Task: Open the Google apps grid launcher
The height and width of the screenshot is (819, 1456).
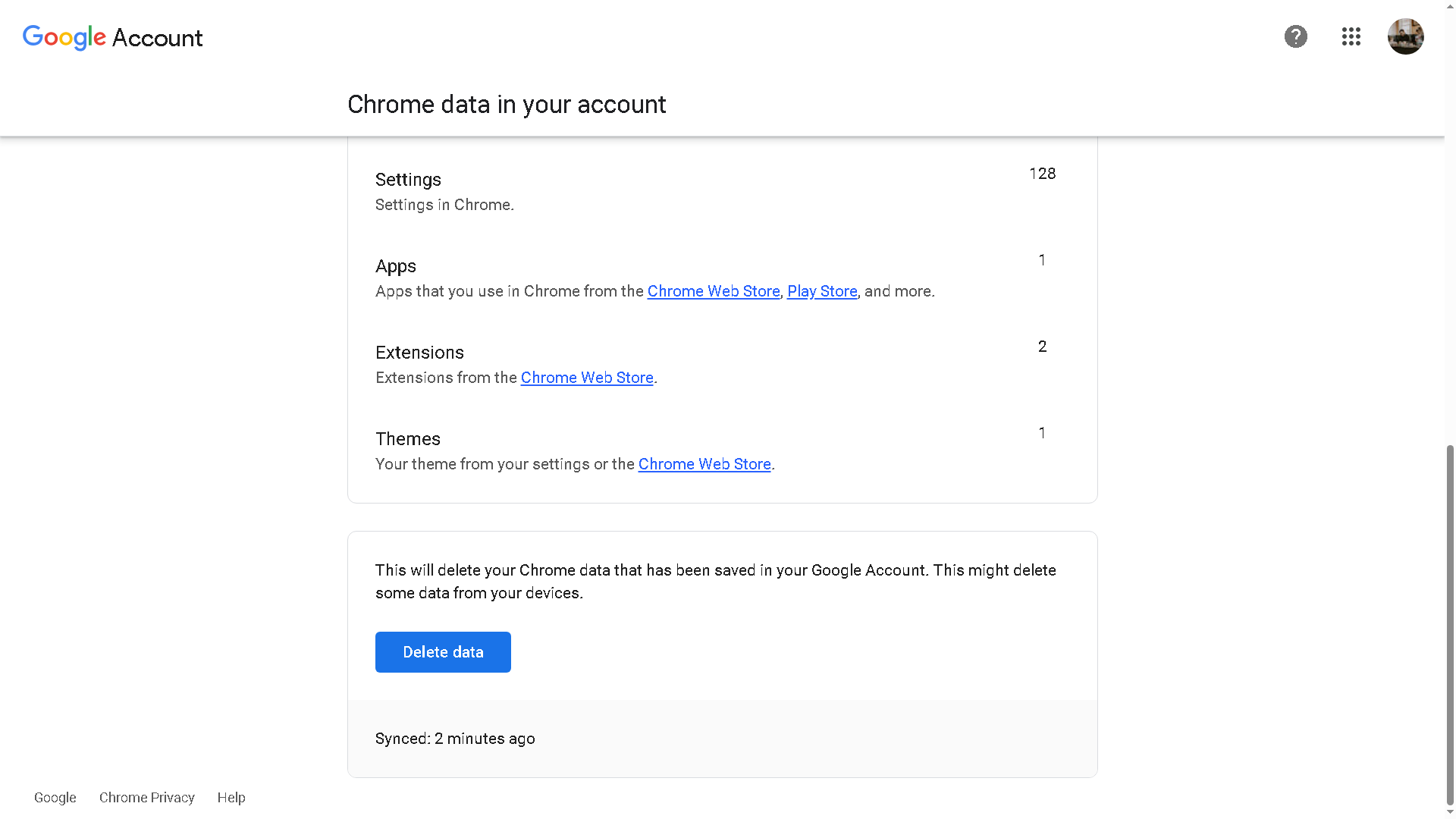Action: point(1351,36)
